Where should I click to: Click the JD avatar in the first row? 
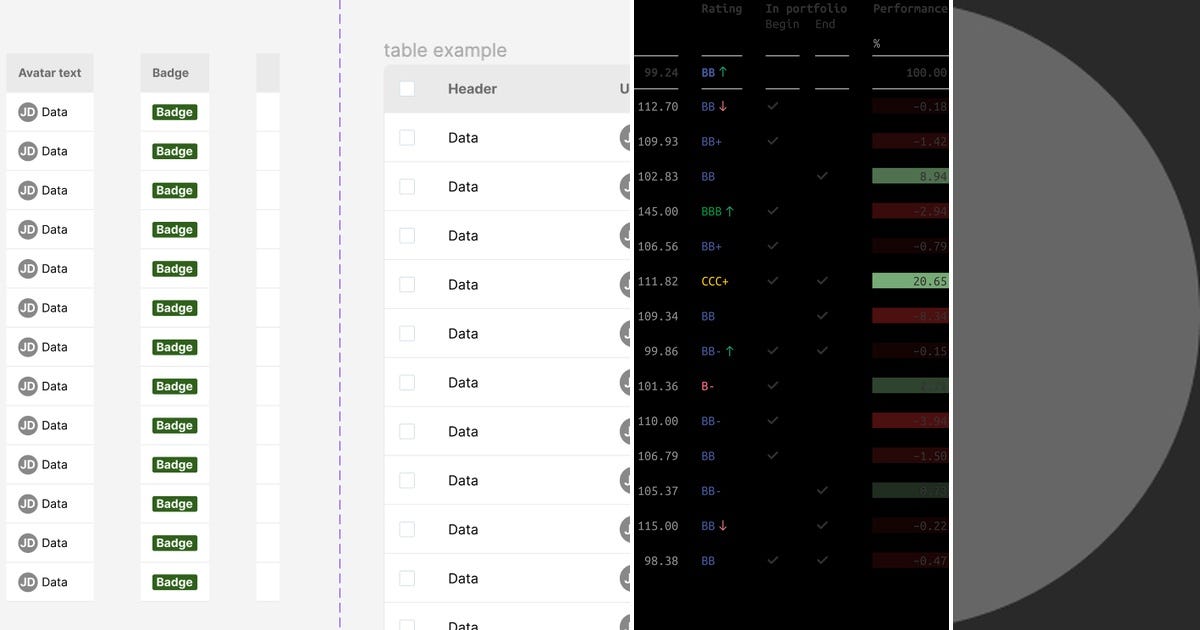coord(27,112)
